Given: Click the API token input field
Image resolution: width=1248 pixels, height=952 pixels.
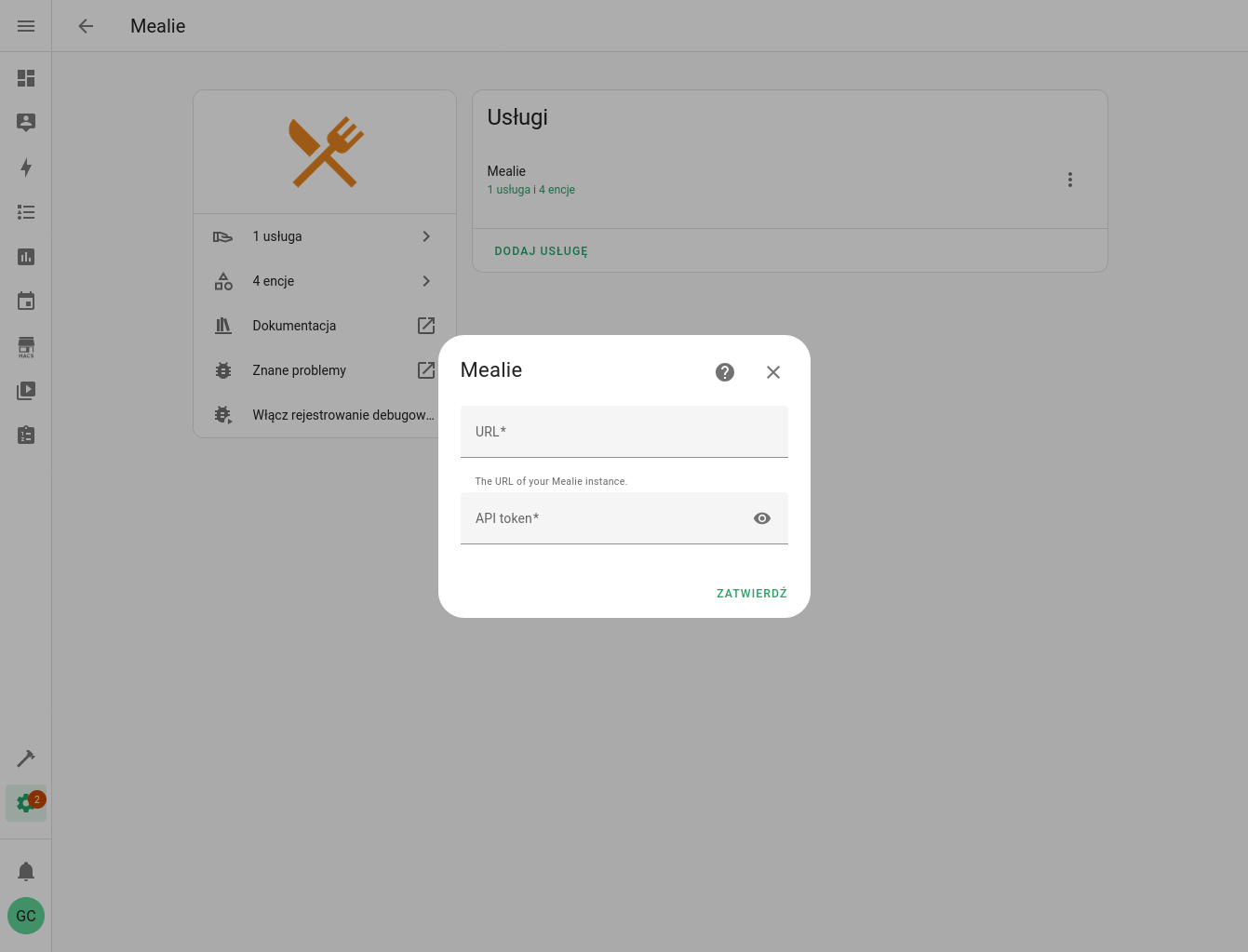Looking at the screenshot, I should 624,518.
